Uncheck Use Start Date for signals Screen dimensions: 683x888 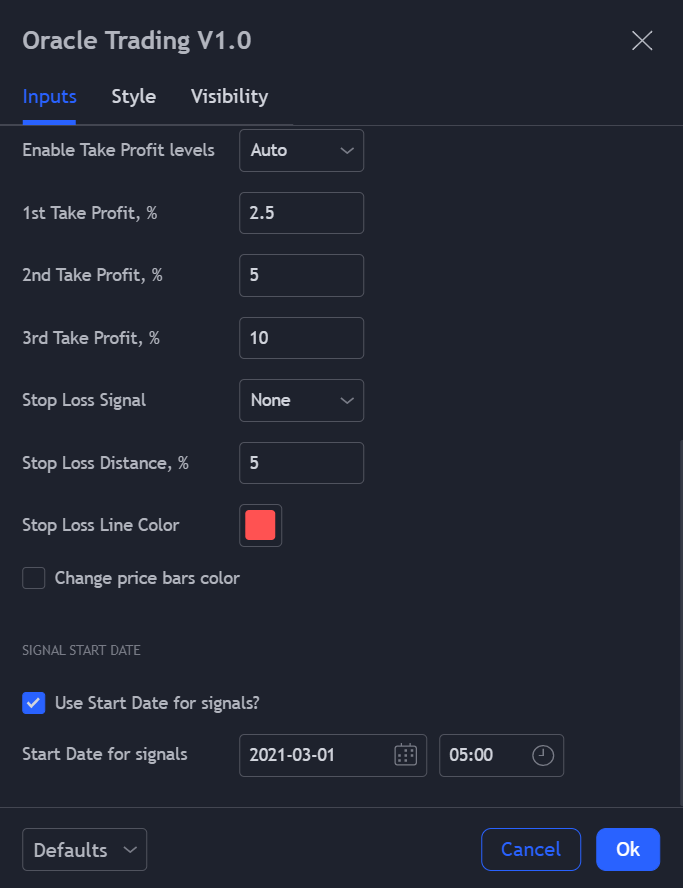[x=34, y=703]
